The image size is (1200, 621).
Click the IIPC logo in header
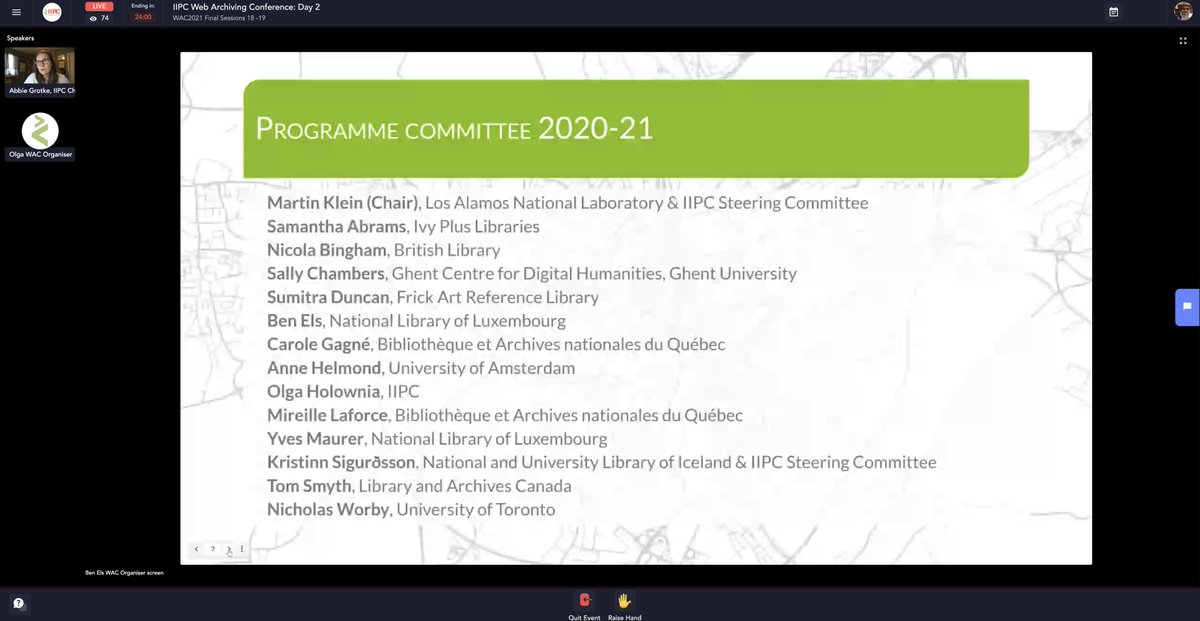tap(52, 12)
